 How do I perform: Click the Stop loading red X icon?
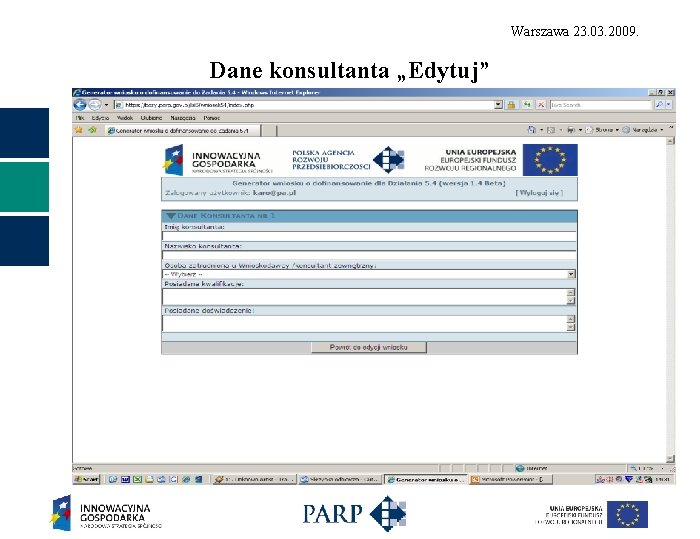pyautogui.click(x=541, y=104)
